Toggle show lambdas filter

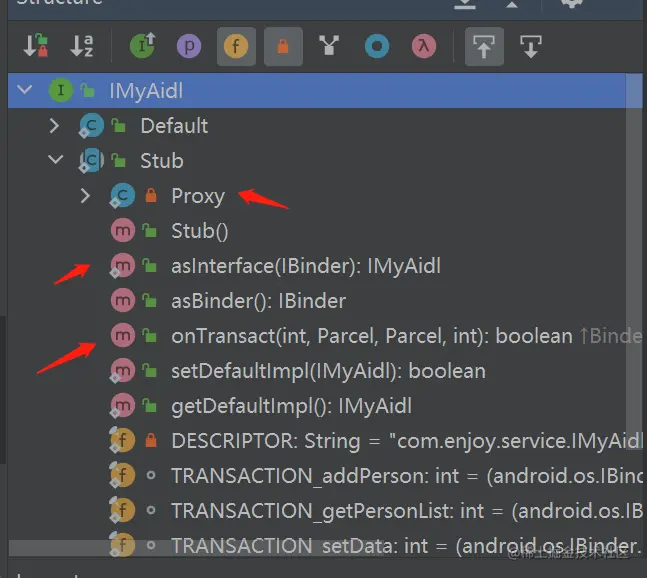point(424,46)
